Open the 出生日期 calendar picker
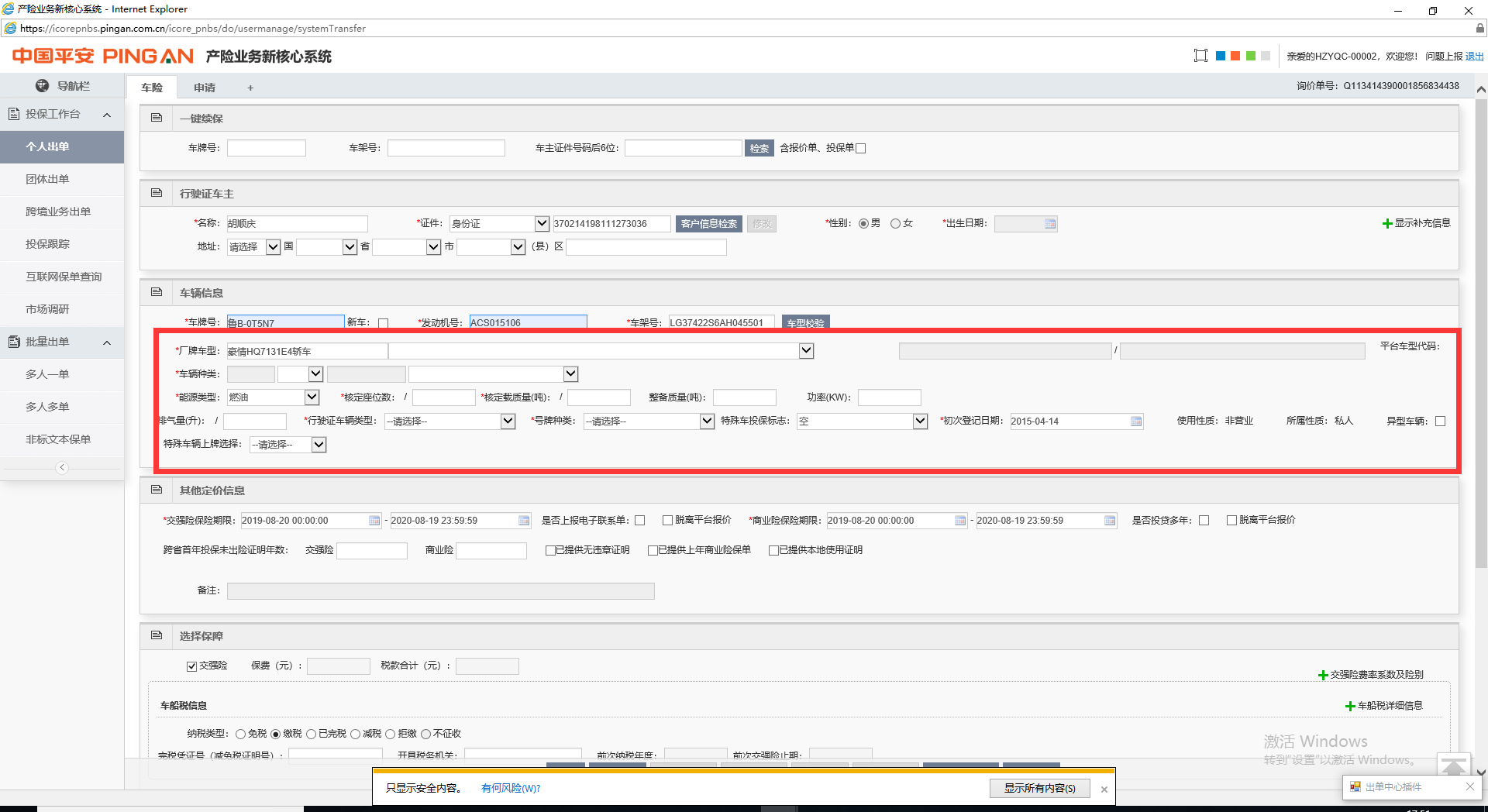1488x812 pixels. [1050, 224]
